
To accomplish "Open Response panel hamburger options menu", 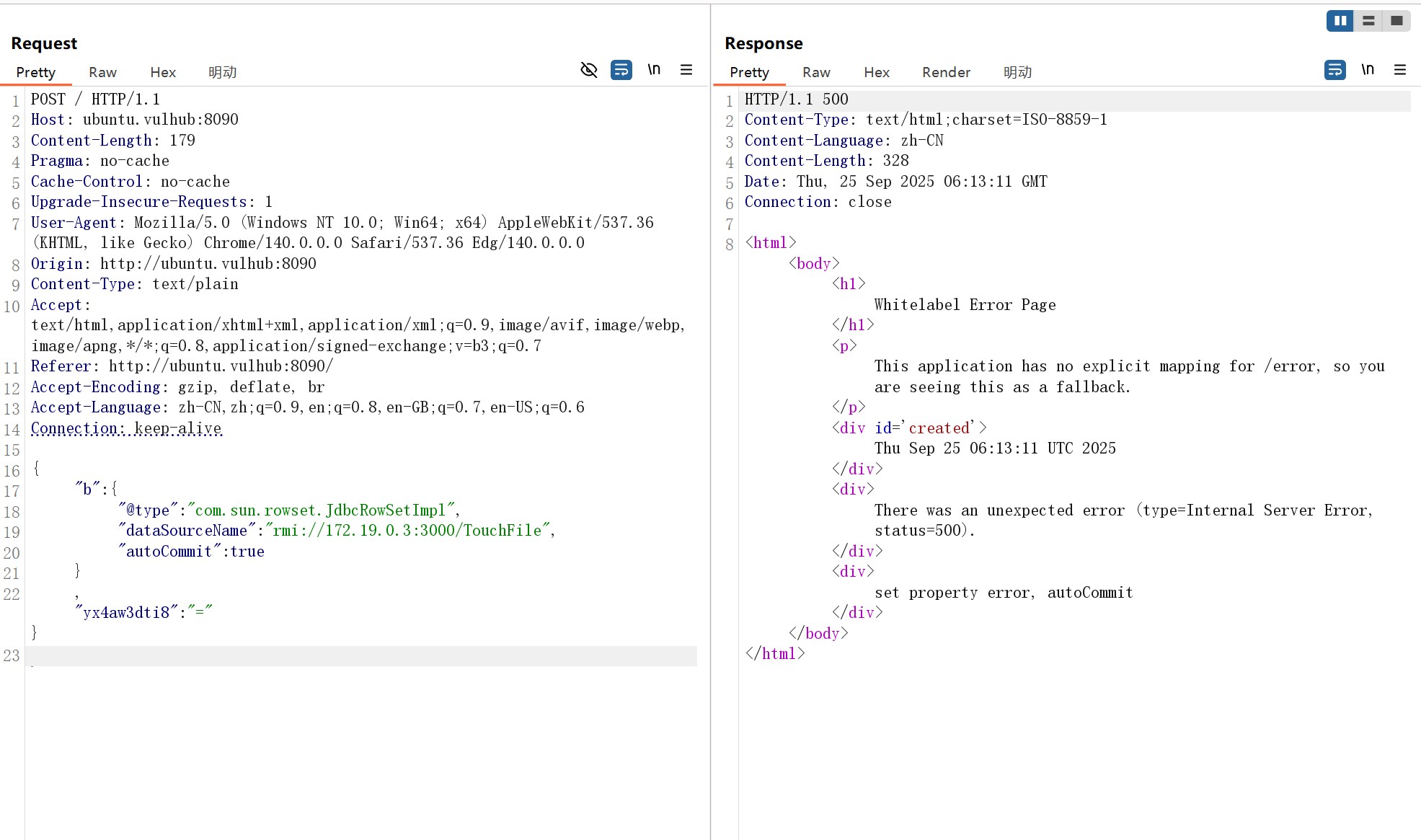I will tap(1400, 70).
